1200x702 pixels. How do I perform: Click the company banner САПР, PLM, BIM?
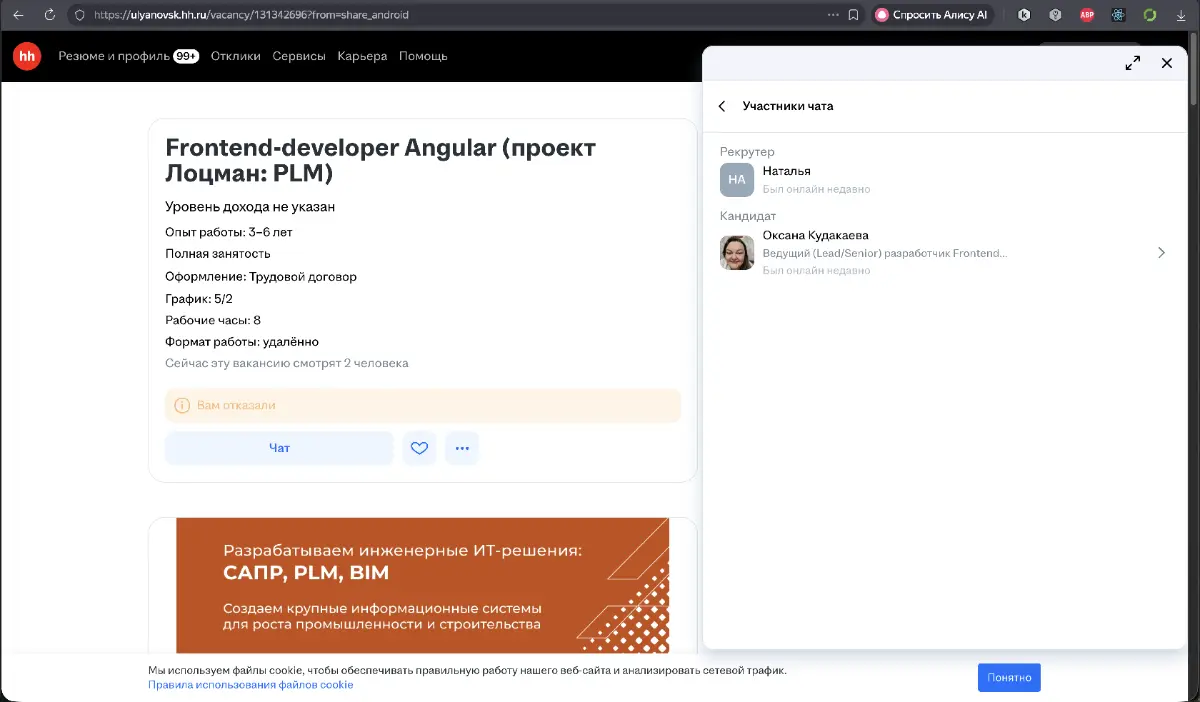click(422, 585)
